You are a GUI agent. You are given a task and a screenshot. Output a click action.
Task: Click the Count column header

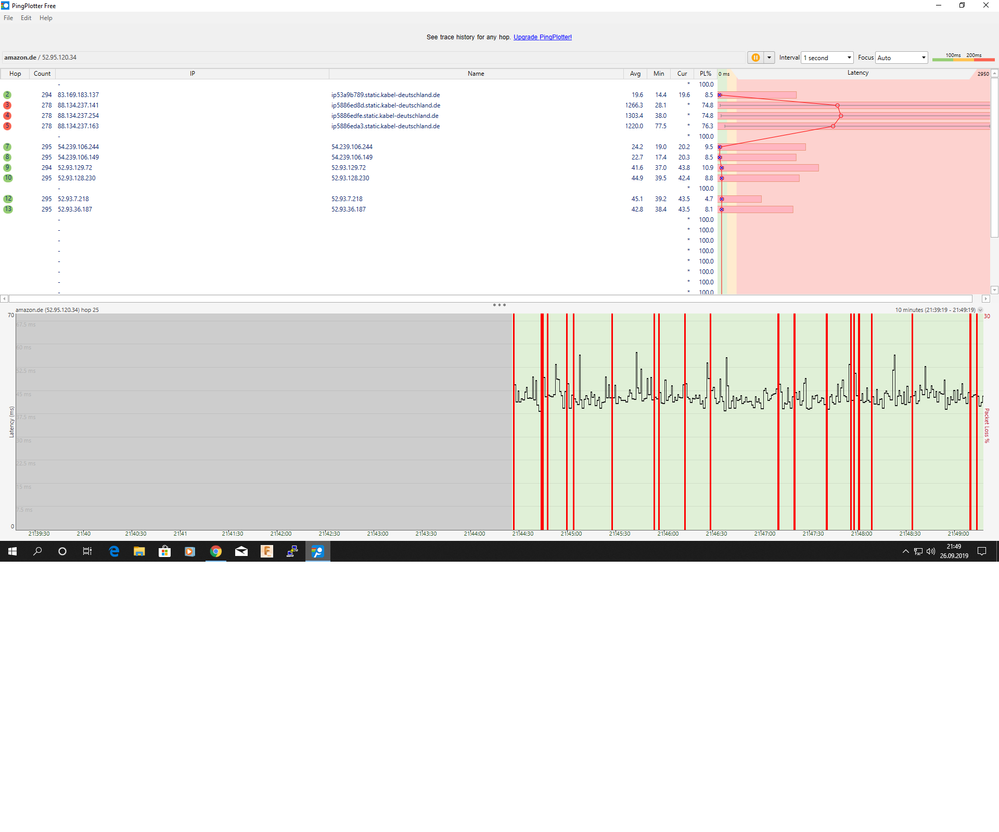42,74
